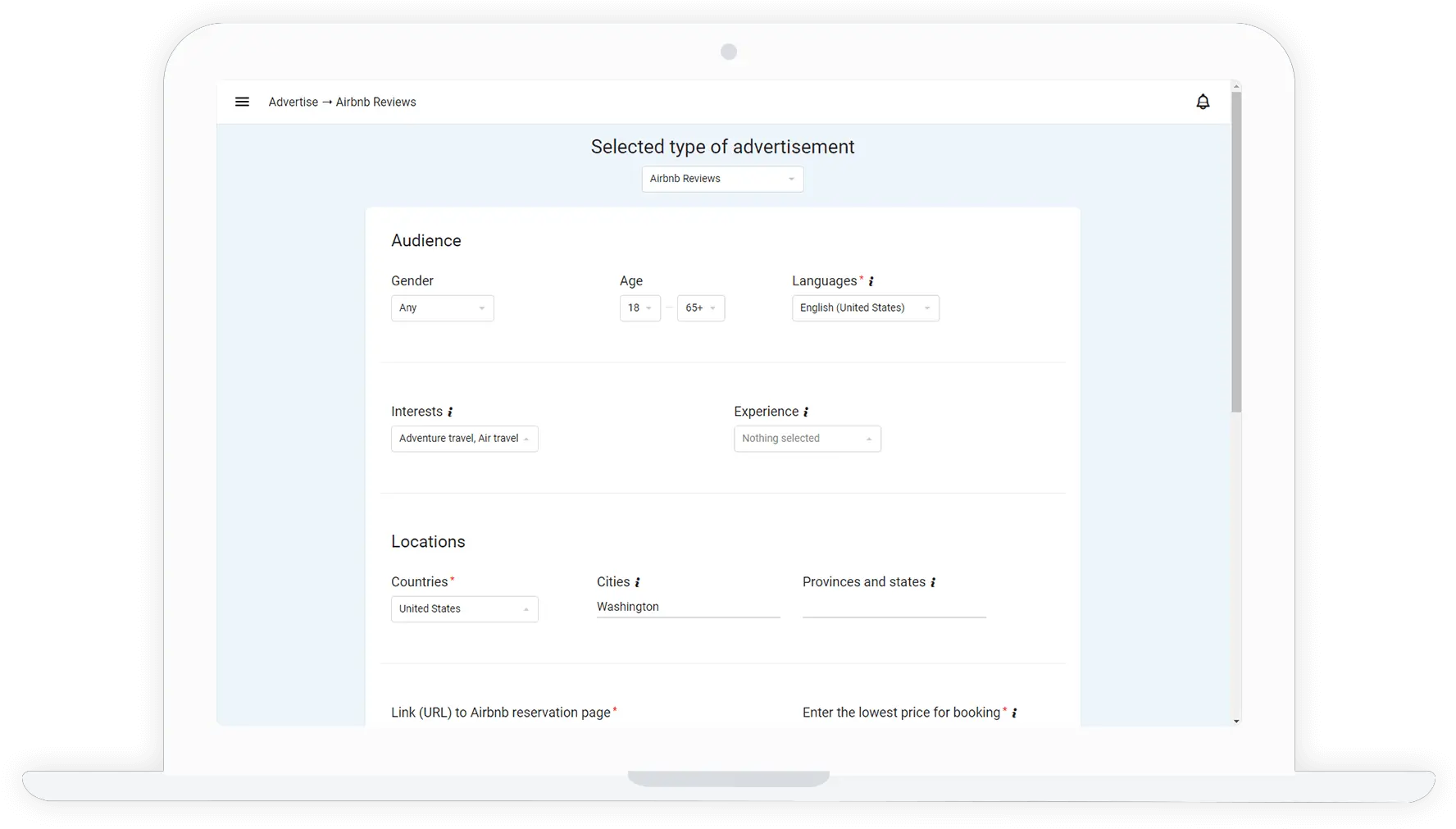
Task: Click the Cities info icon
Action: (637, 582)
